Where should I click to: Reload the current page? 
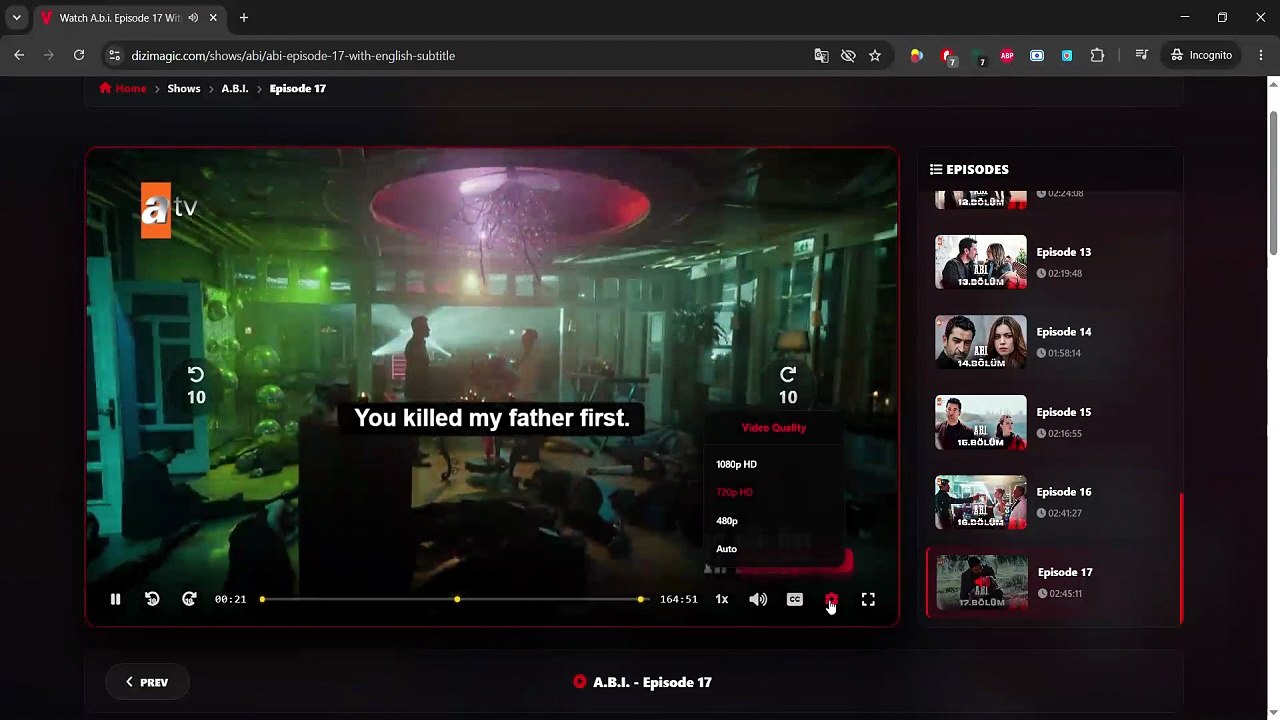pos(79,55)
